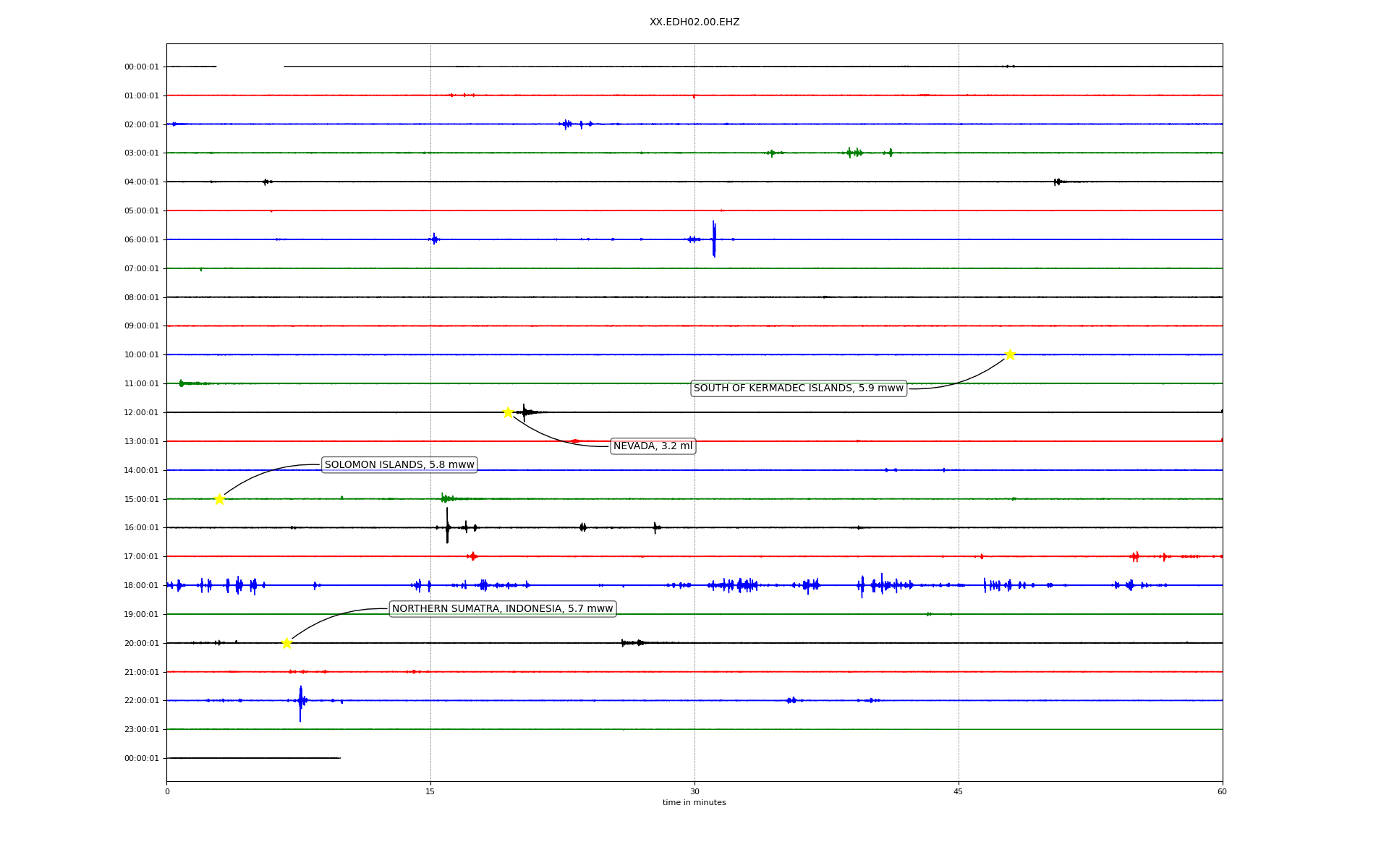Click the 12:00:01 row time label
Viewport: 1389px width, 868px height.
click(141, 412)
